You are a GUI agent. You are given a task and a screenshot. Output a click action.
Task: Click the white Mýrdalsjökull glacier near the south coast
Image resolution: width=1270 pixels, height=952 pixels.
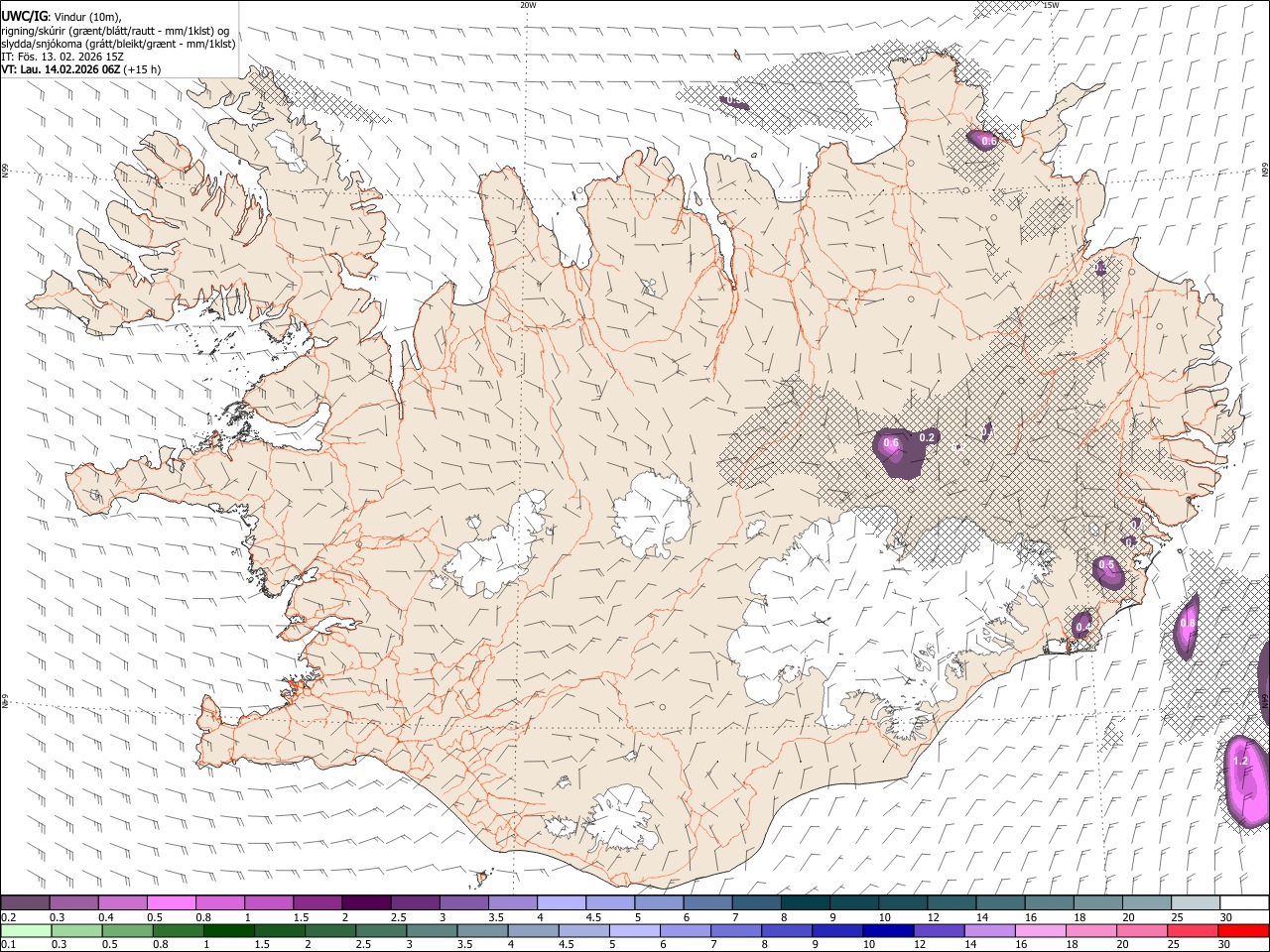[x=620, y=818]
